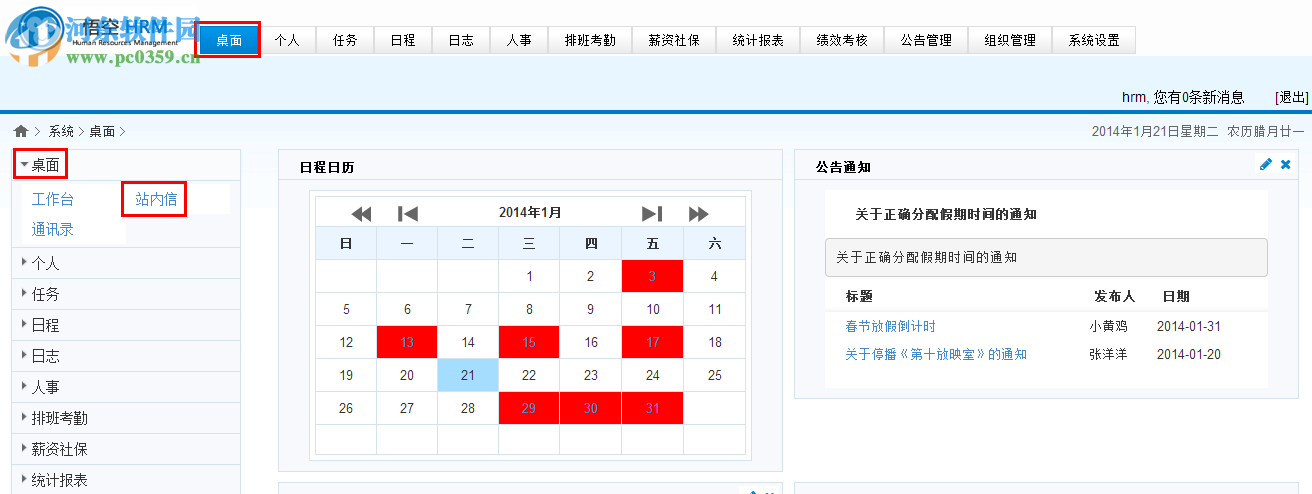Open 通讯录 in the sidebar

[53, 229]
